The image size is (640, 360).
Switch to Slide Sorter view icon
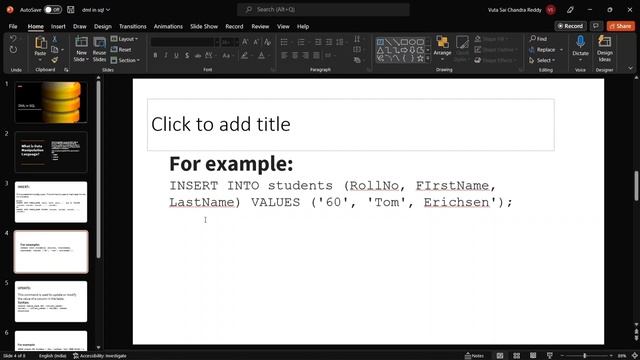(516, 356)
